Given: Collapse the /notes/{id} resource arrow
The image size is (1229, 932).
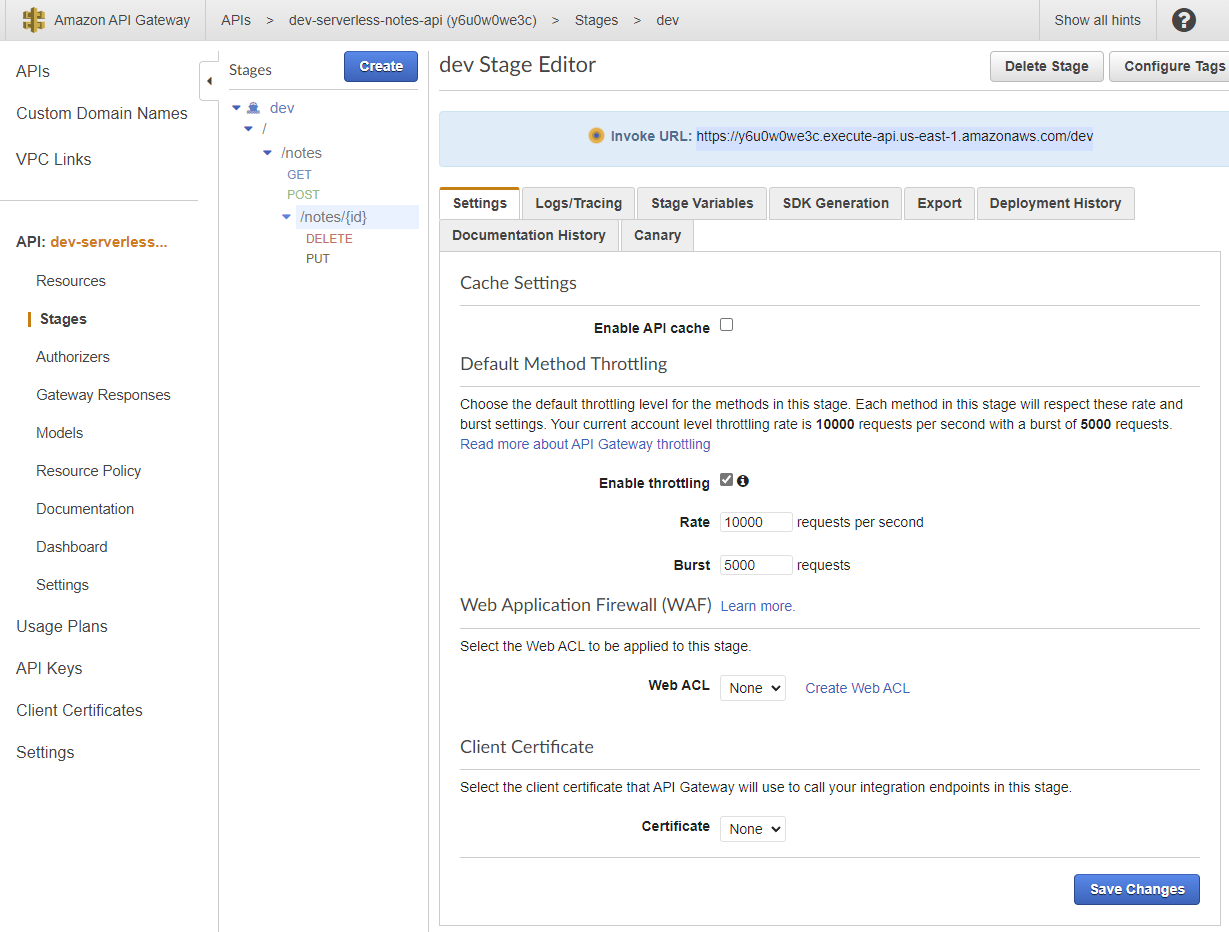Looking at the screenshot, I should click(287, 216).
